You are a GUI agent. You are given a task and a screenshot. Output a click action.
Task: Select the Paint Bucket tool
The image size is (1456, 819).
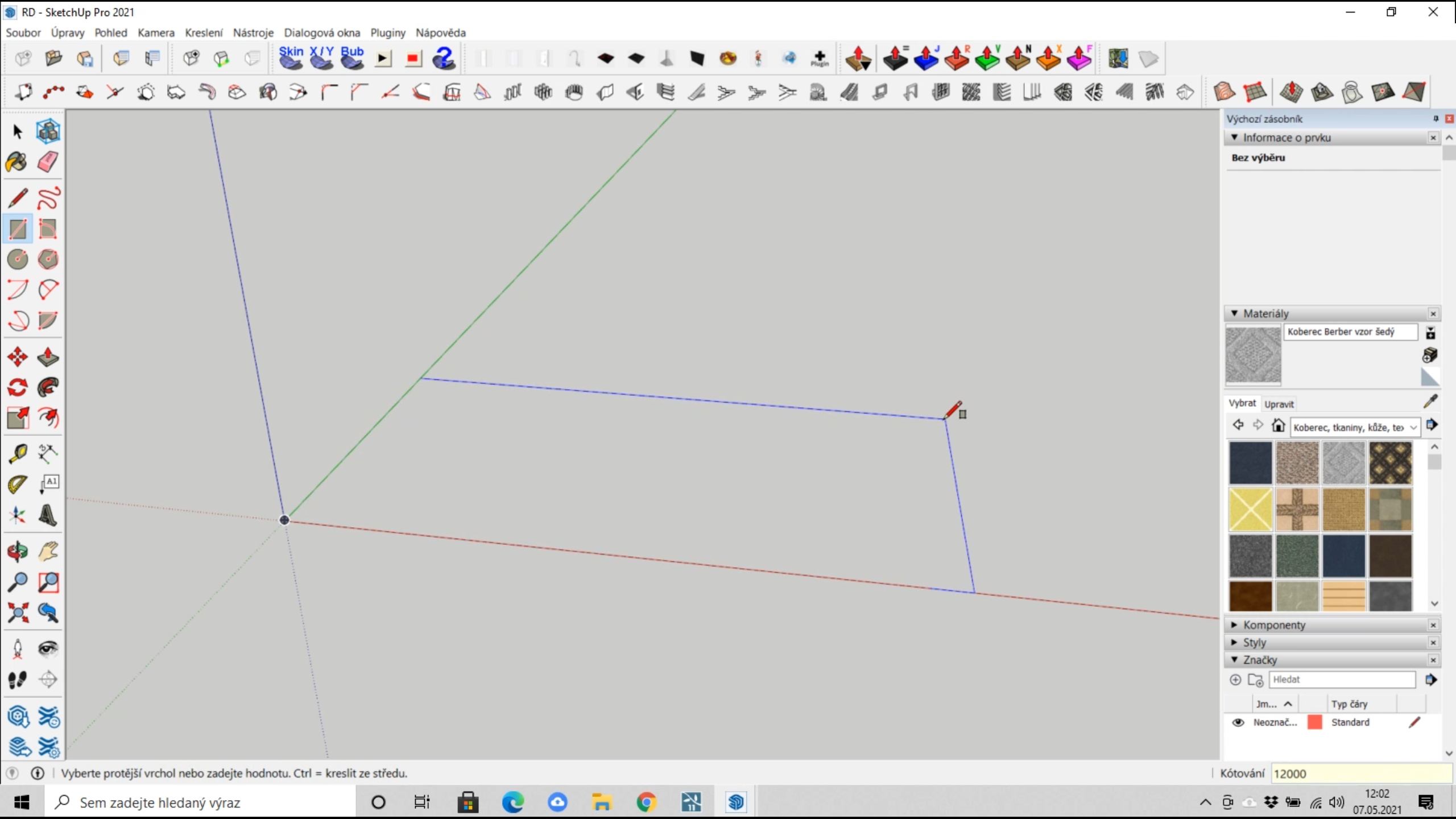[17, 162]
